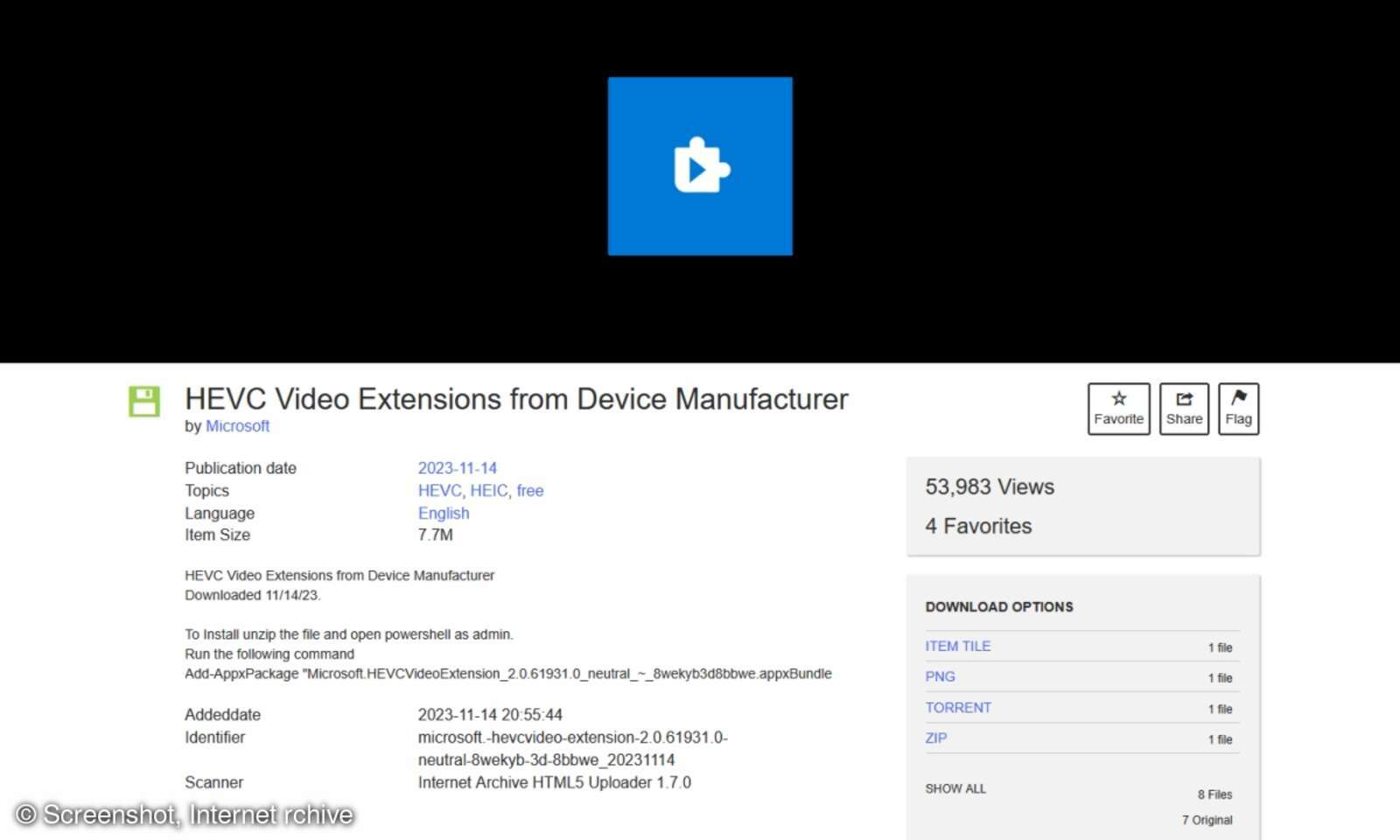Download via the ITEM TILE option
The width and height of the screenshot is (1400, 840).
(958, 646)
